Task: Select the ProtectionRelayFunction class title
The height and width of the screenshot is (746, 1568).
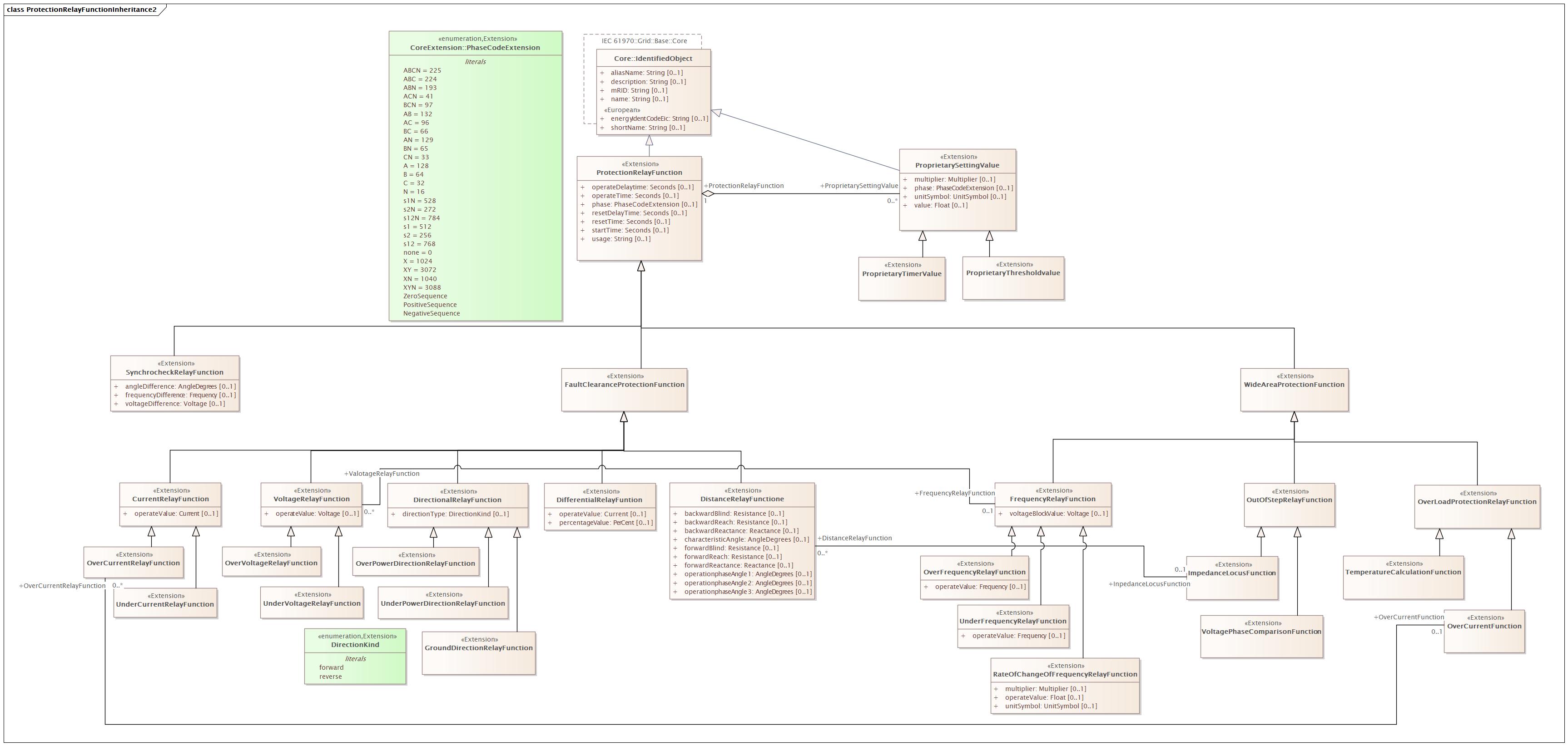Action: (x=639, y=173)
